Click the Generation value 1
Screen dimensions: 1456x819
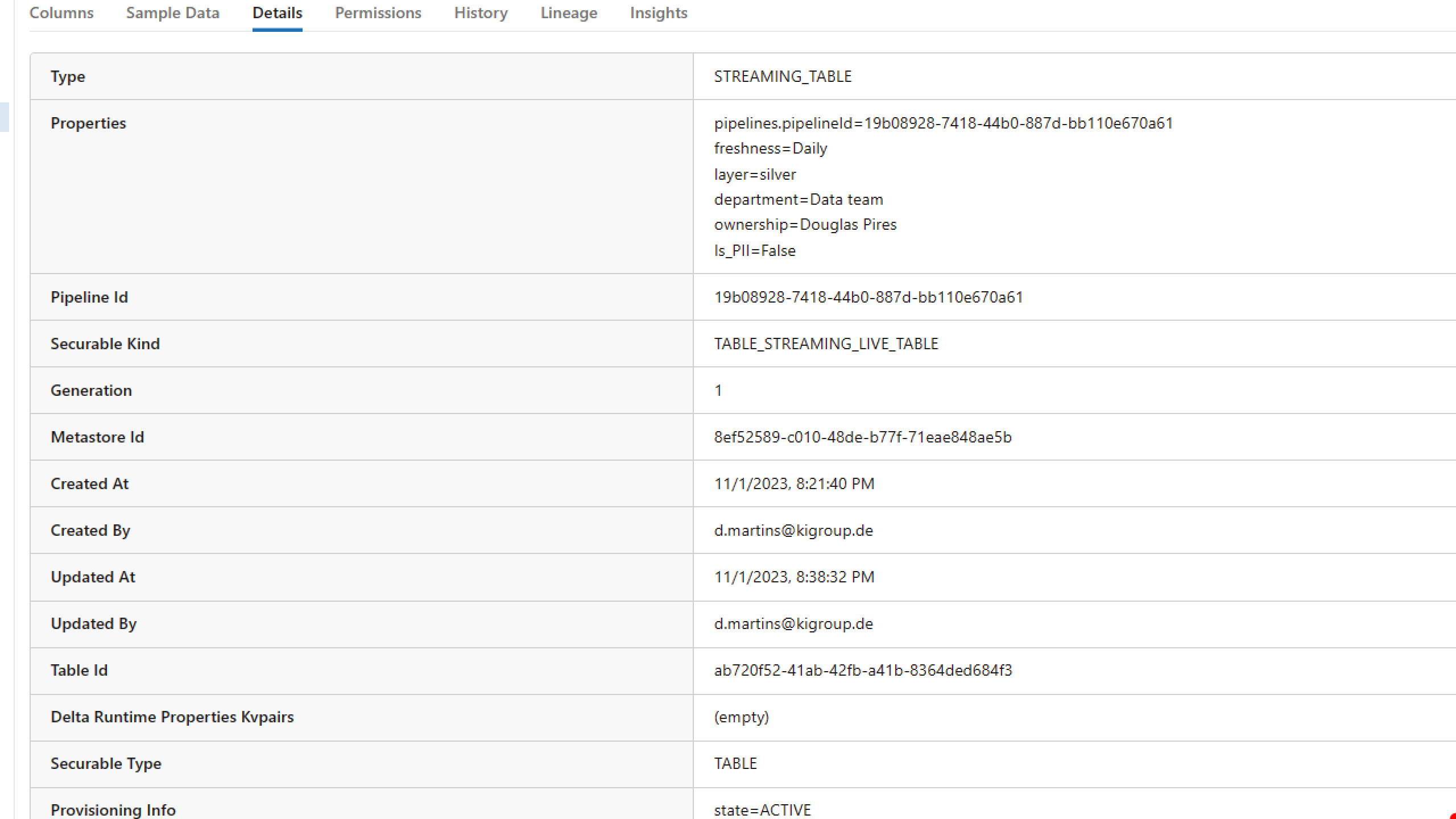point(718,391)
